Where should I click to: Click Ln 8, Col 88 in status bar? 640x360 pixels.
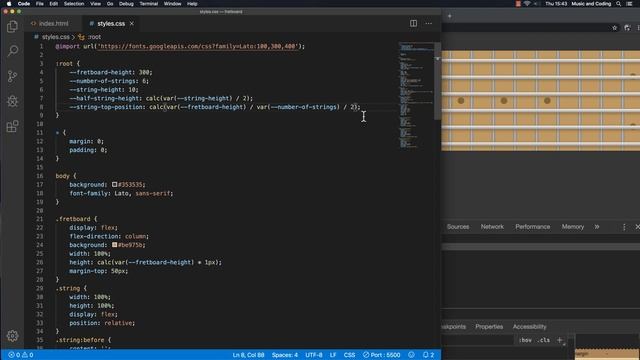click(x=248, y=355)
